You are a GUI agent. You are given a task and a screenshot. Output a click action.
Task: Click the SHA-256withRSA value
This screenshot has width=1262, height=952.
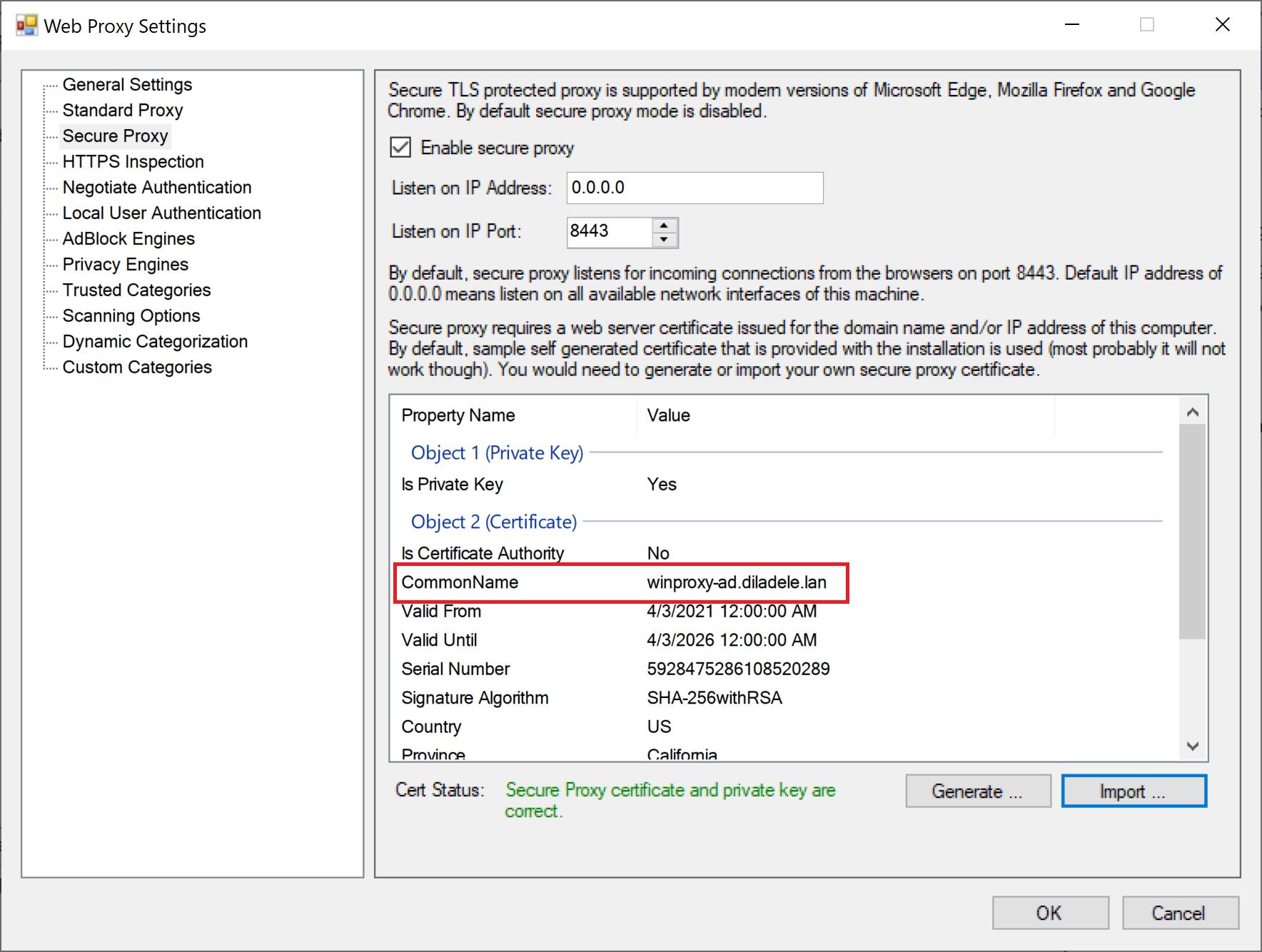pos(715,698)
